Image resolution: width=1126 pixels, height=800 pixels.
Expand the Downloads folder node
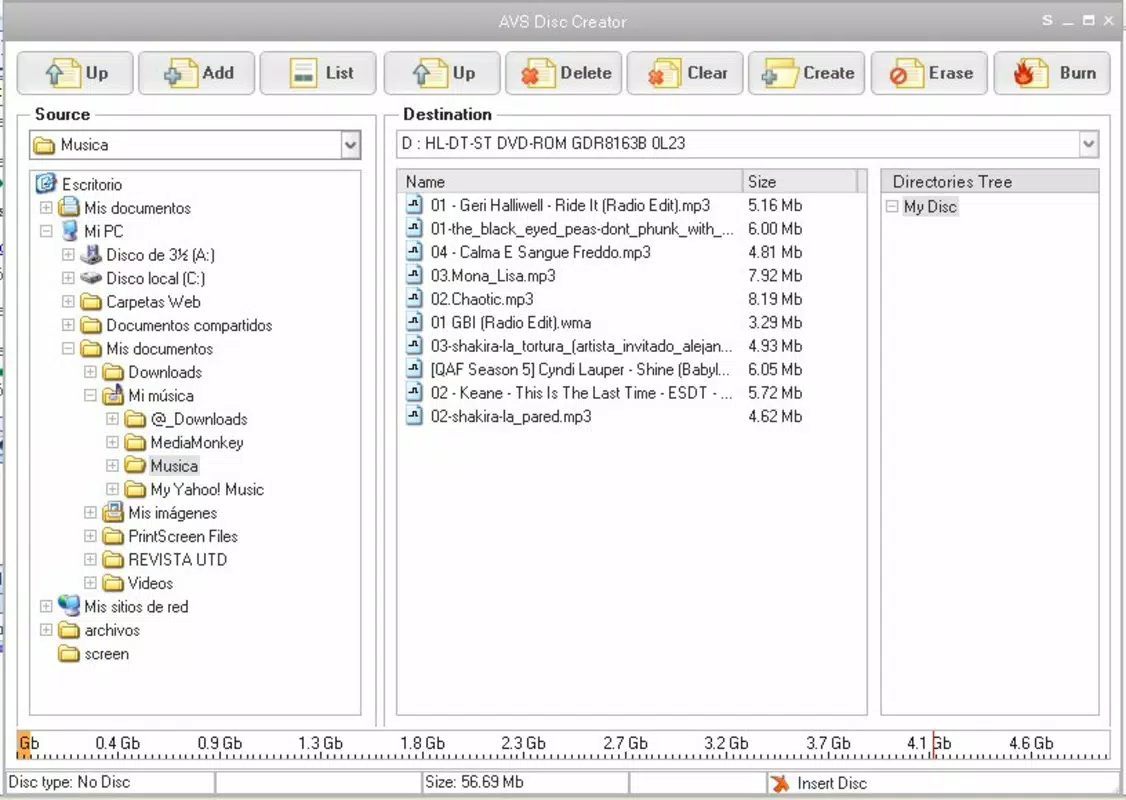[x=90, y=372]
